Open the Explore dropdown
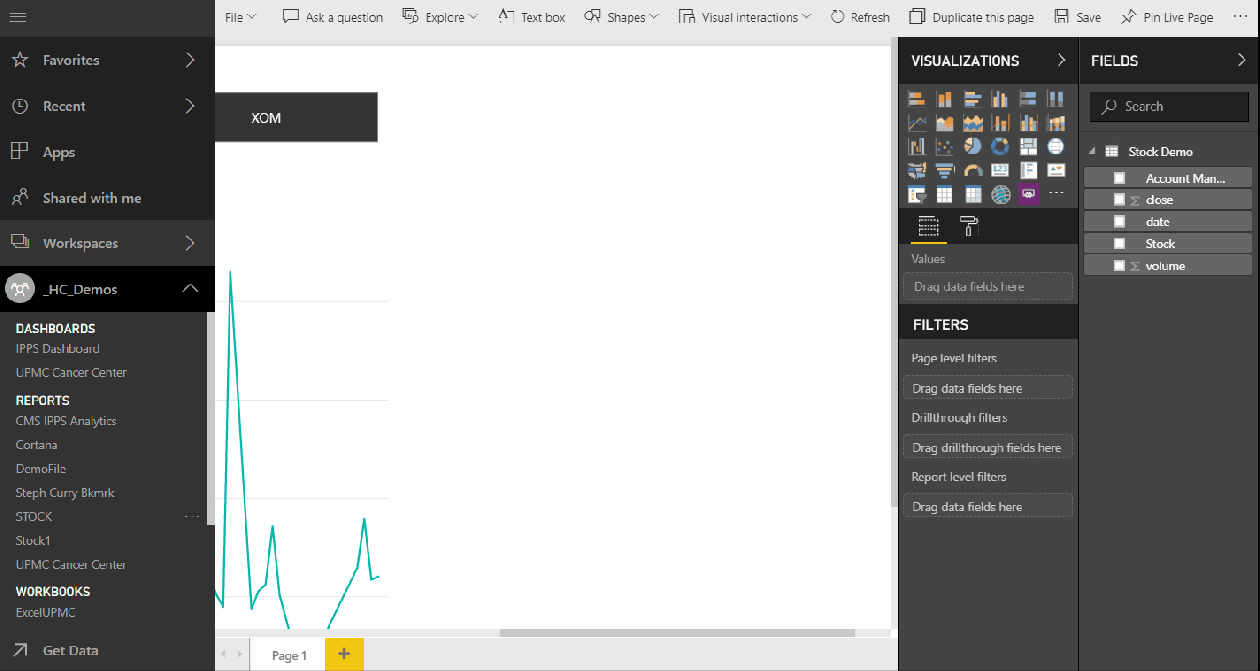Image resolution: width=1260 pixels, height=671 pixels. click(440, 17)
